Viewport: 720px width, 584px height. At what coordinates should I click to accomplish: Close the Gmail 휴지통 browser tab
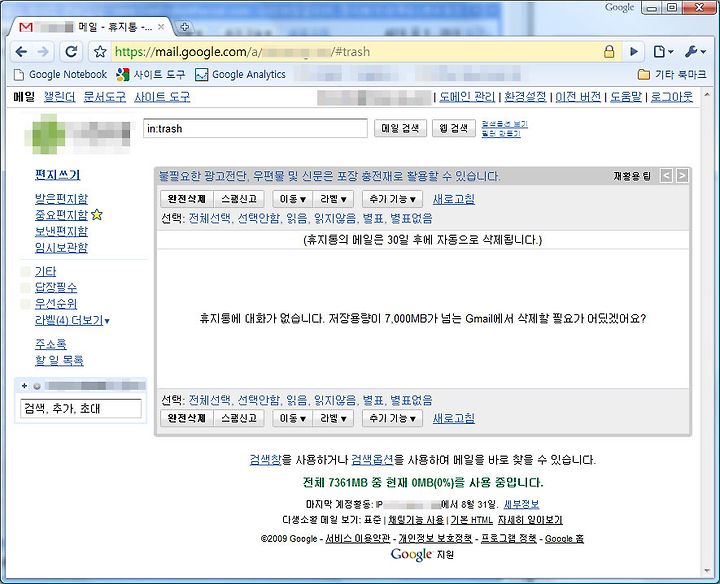tap(161, 27)
